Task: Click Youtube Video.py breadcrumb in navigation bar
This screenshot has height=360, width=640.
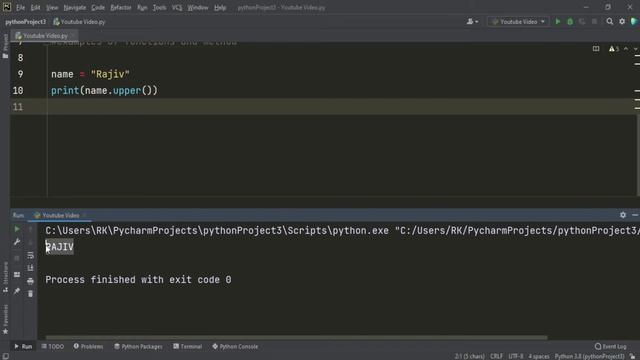Action: pyautogui.click(x=79, y=22)
